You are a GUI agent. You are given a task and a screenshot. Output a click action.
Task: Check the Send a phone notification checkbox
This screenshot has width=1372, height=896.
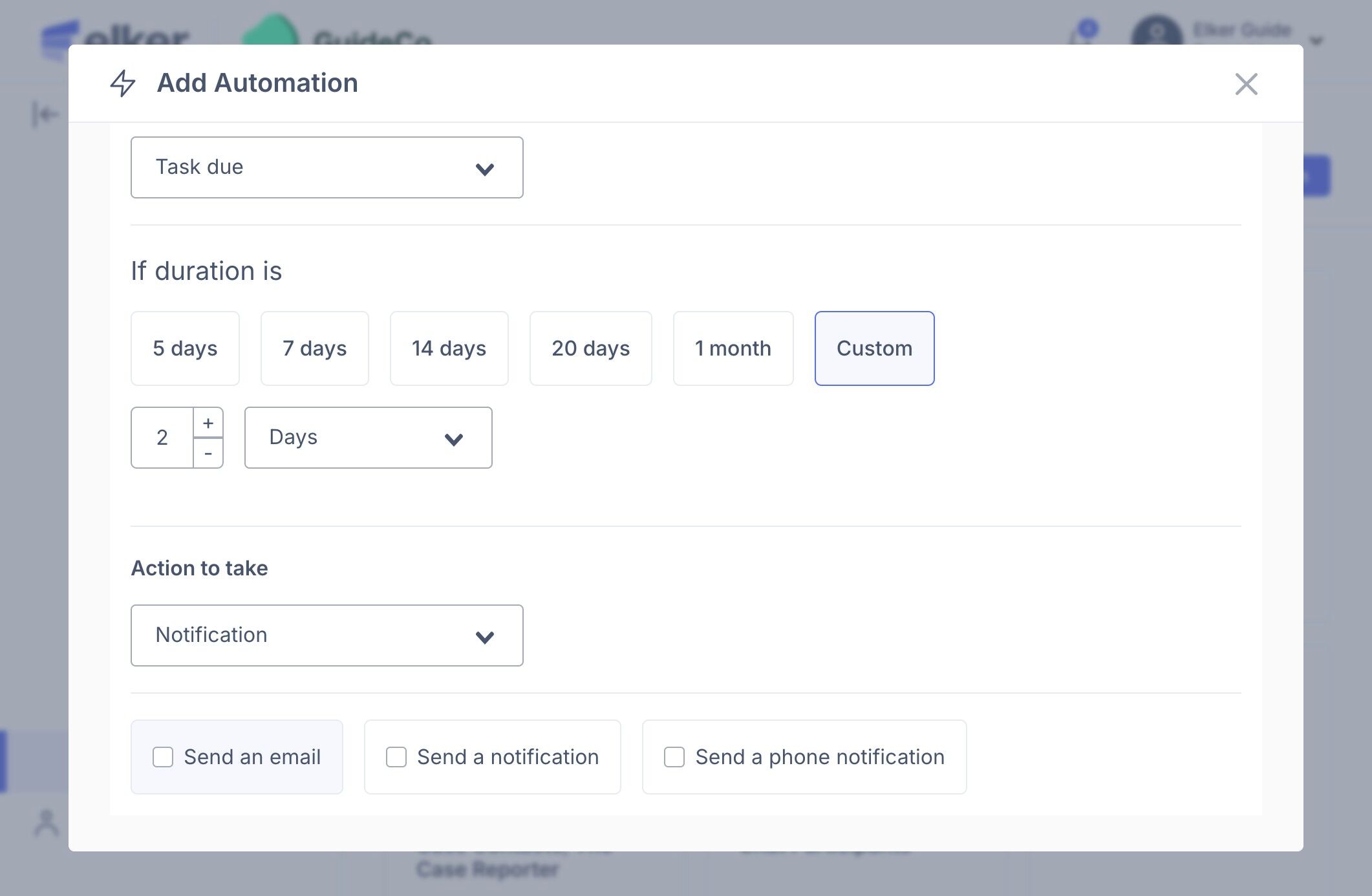674,757
